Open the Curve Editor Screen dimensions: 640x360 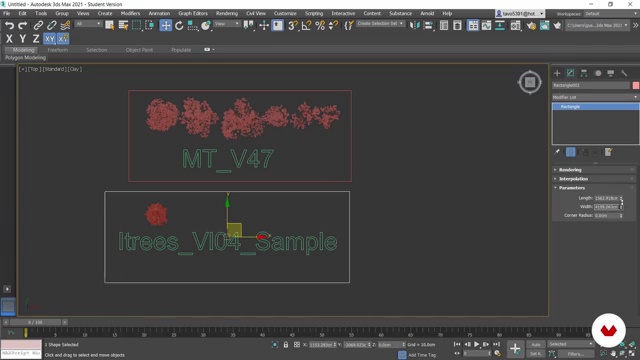pos(486,25)
